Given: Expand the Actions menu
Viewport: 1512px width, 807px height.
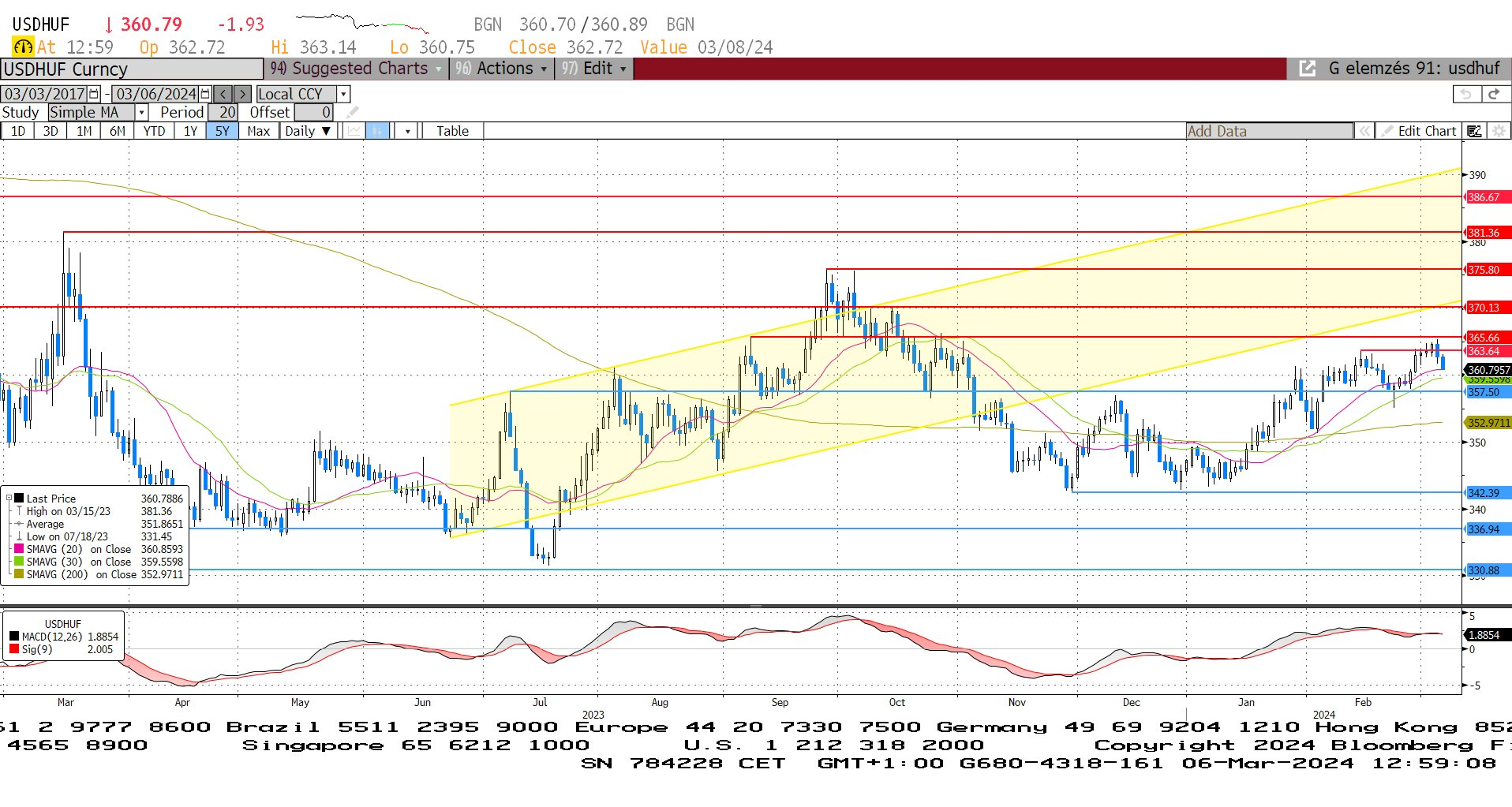Looking at the screenshot, I should pyautogui.click(x=501, y=69).
